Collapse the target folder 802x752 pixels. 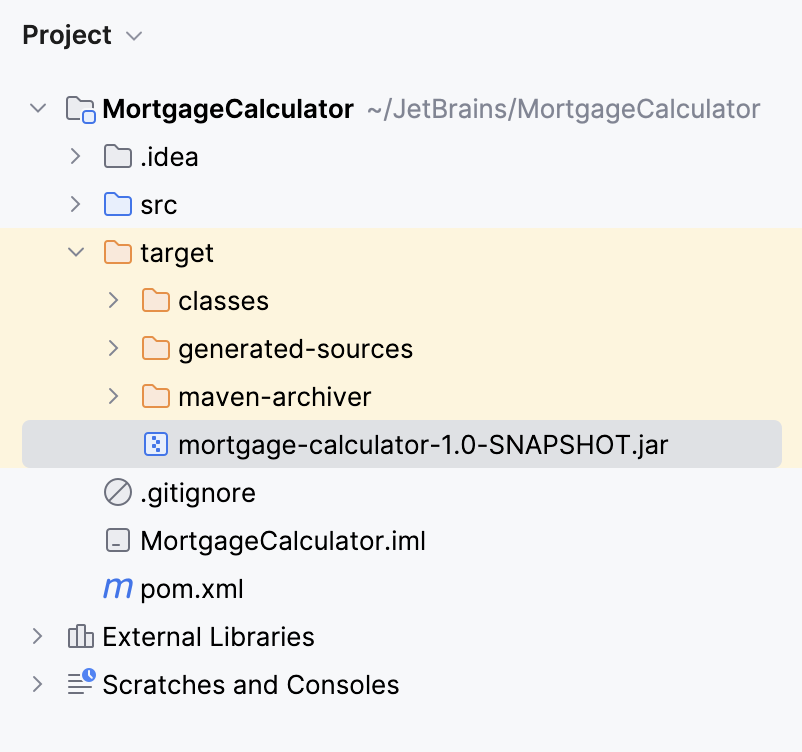tap(76, 252)
